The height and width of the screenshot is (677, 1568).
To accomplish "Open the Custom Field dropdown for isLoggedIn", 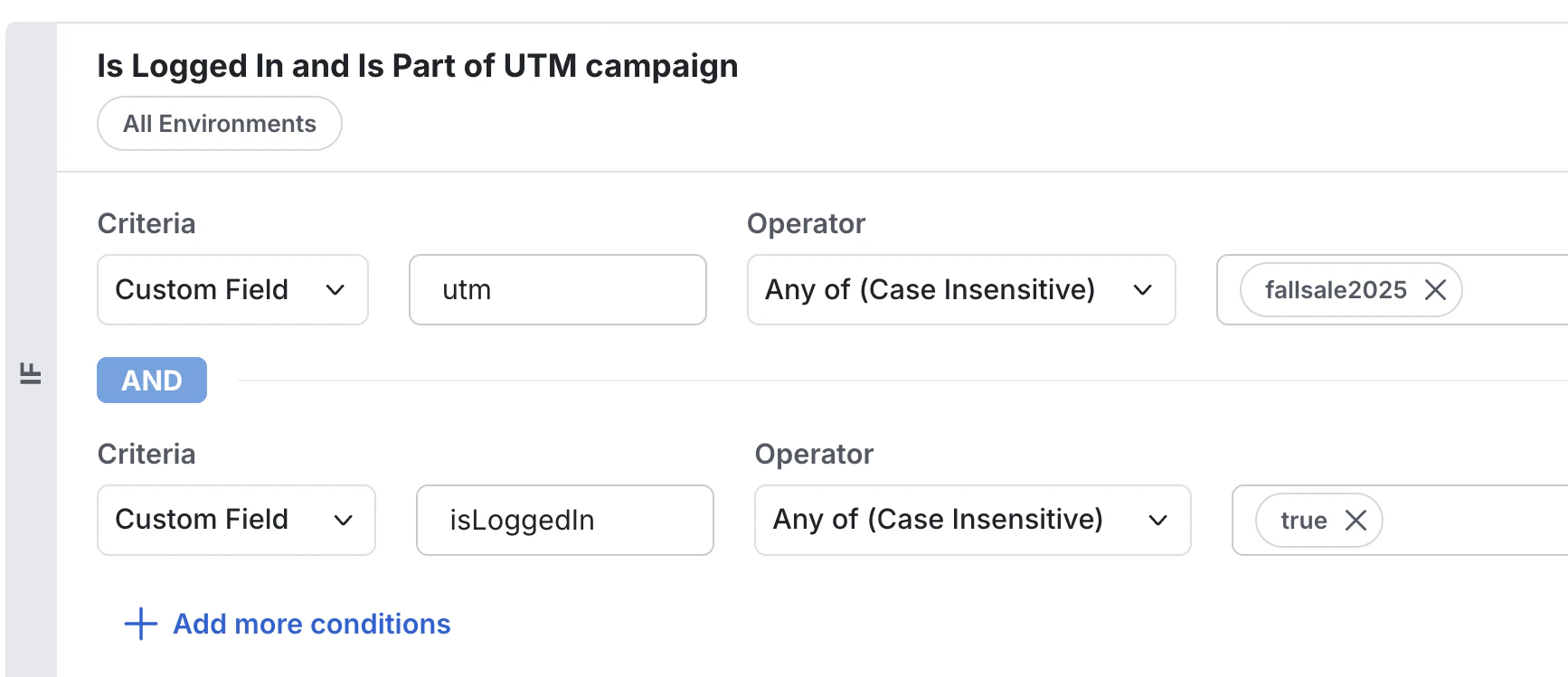I will point(236,521).
